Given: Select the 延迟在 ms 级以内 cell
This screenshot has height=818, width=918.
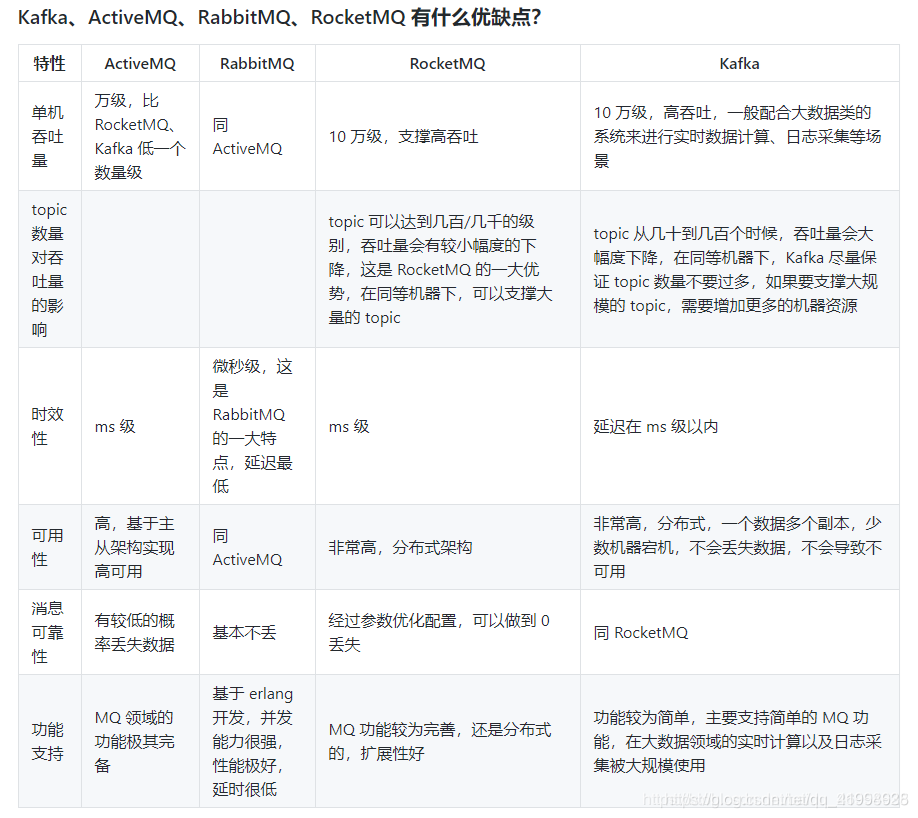Looking at the screenshot, I should [658, 427].
